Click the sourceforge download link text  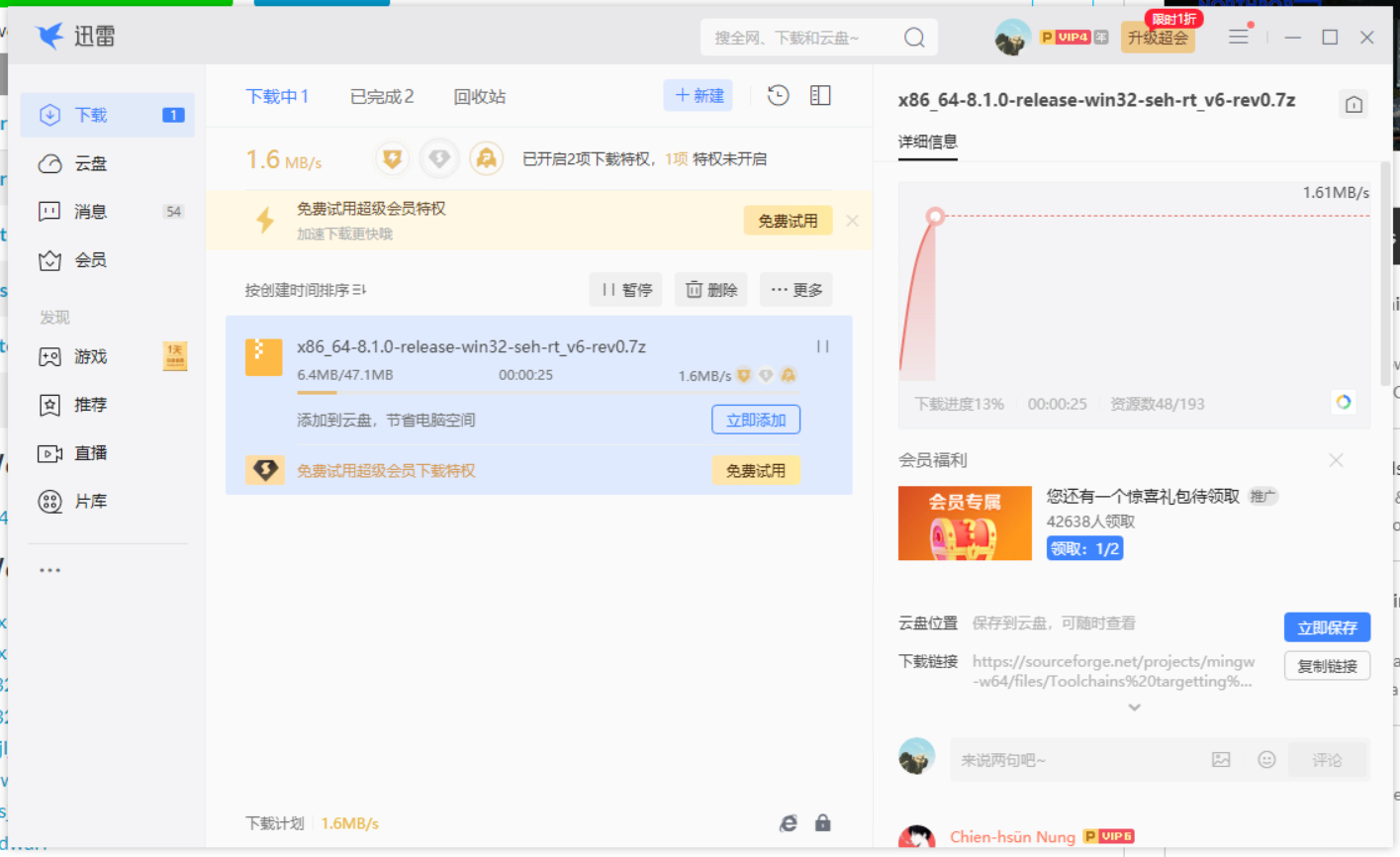1113,671
